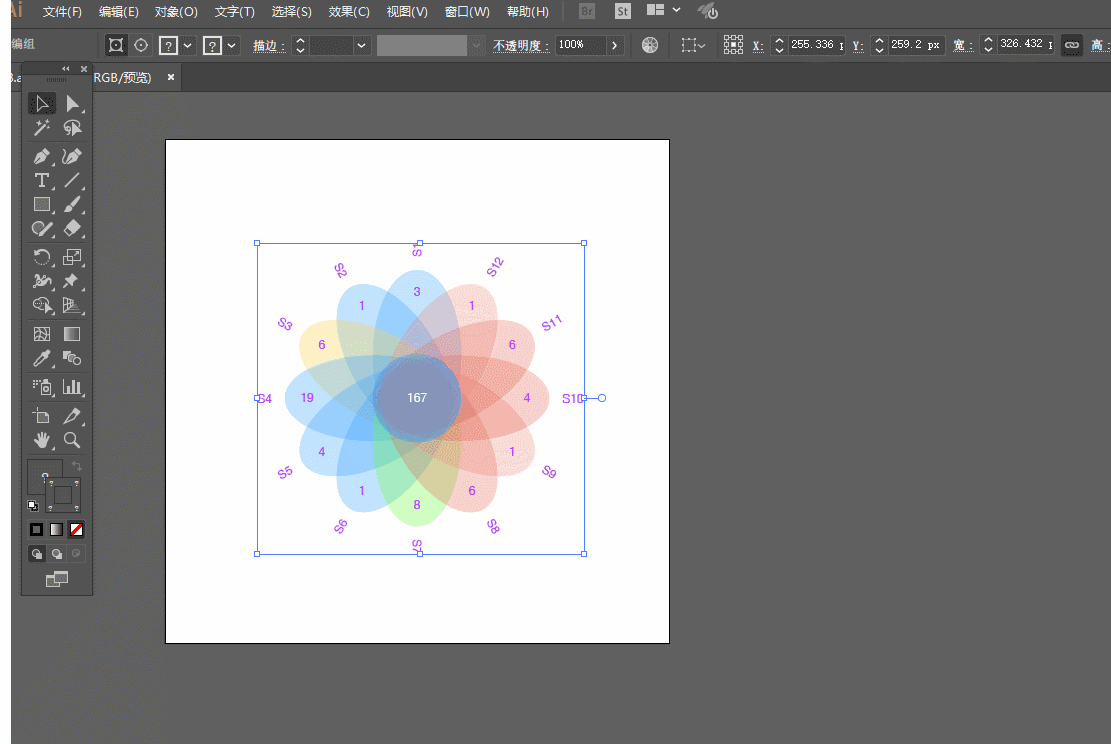1111x744 pixels.
Task: Open the stroke color dropdown arrow
Action: click(x=232, y=45)
